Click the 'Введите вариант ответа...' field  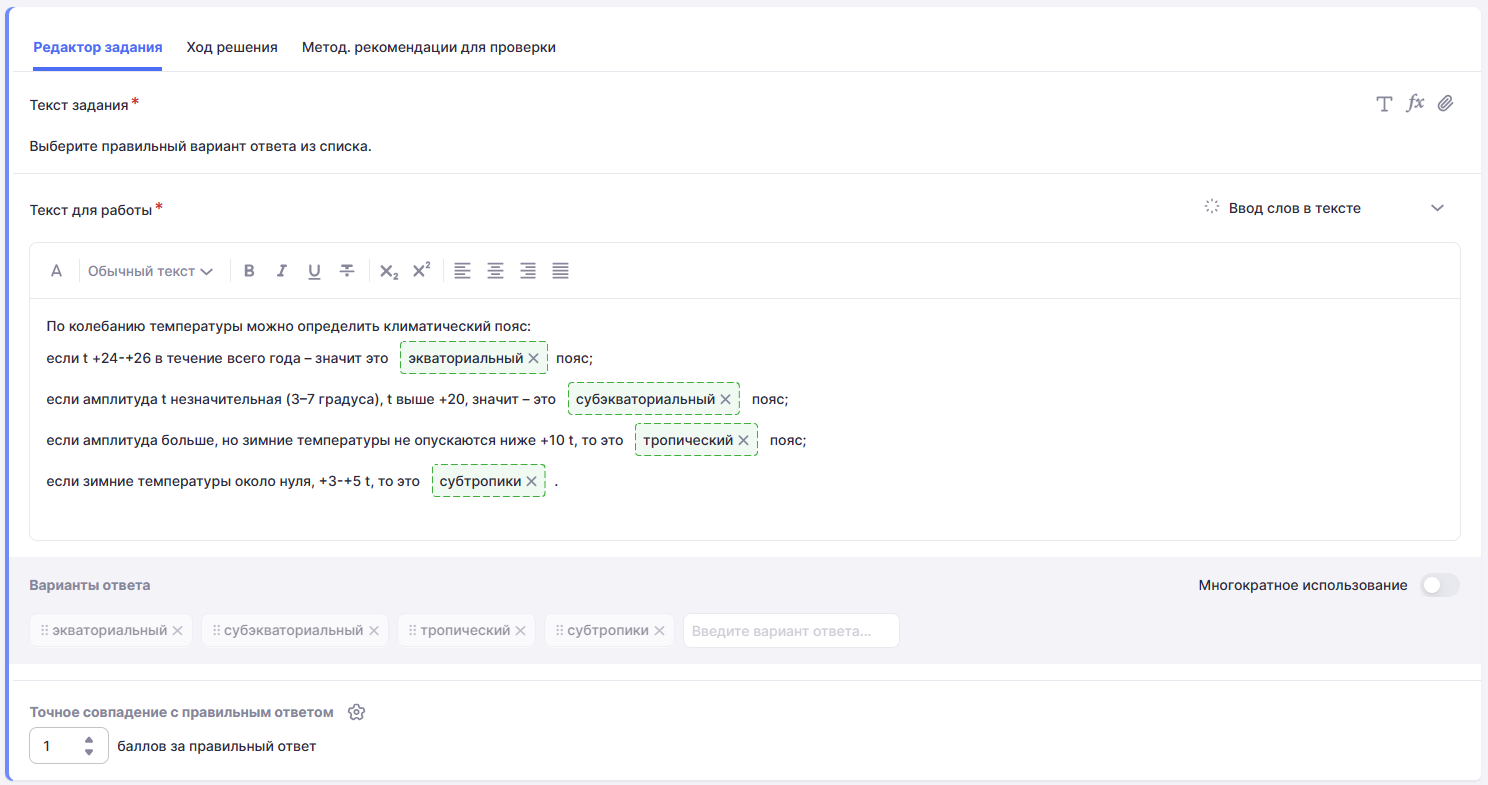[791, 631]
